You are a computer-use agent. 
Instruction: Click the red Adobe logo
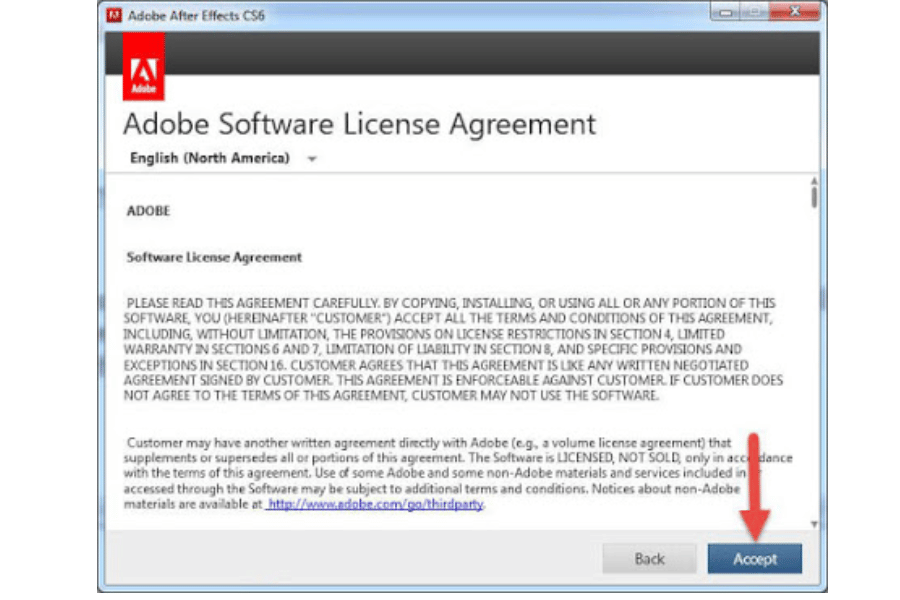[142, 74]
